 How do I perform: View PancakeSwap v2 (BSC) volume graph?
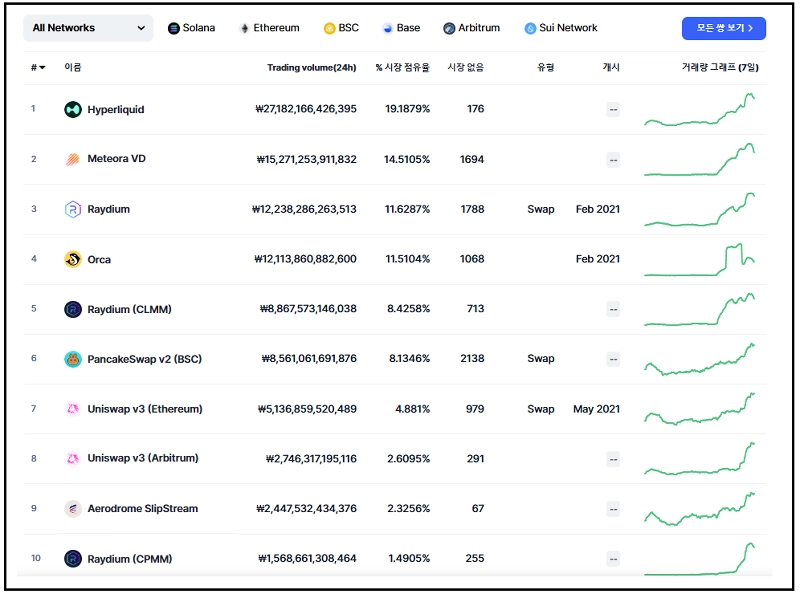699,359
